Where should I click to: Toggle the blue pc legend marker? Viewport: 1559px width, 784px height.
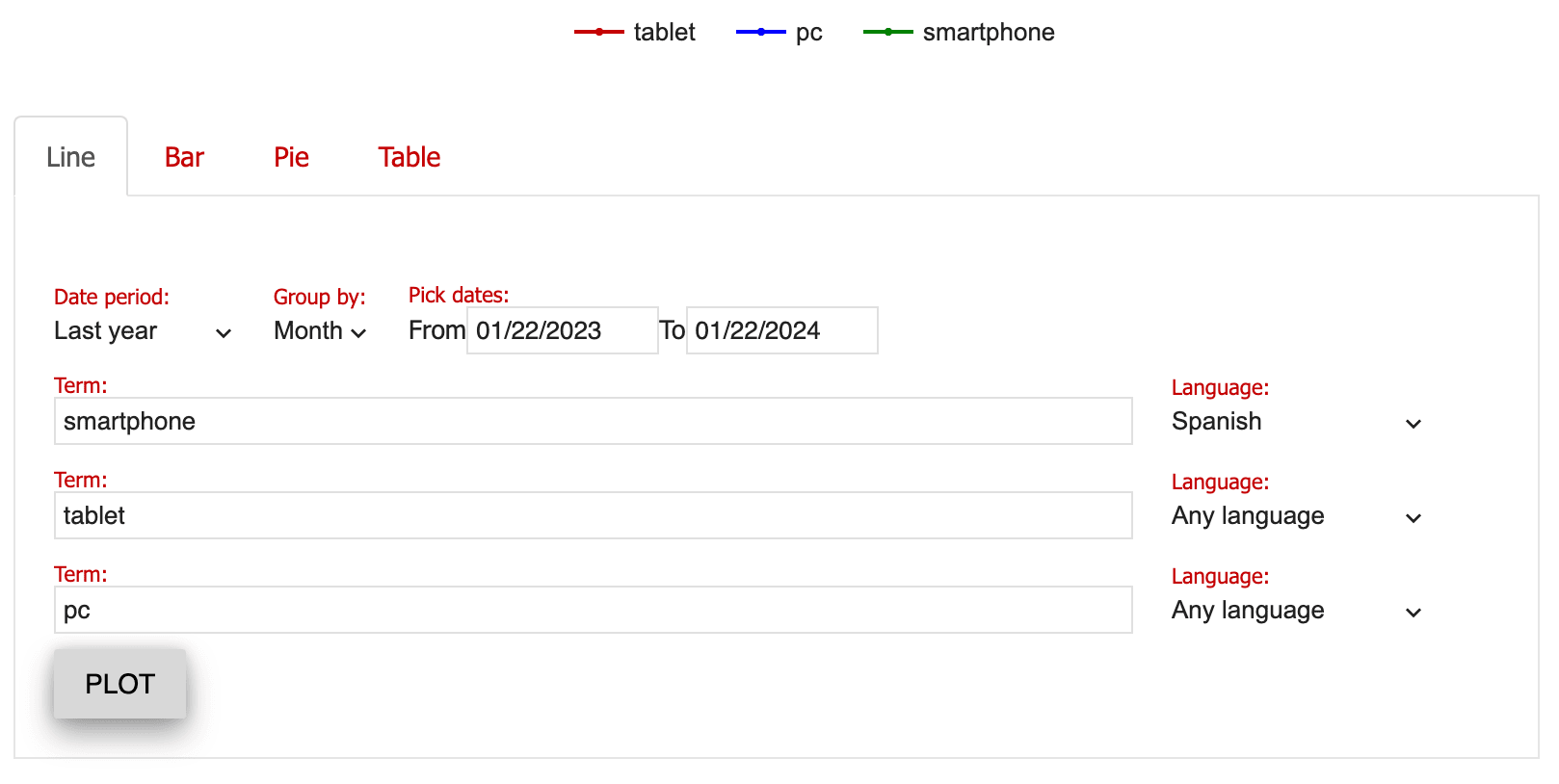[761, 32]
